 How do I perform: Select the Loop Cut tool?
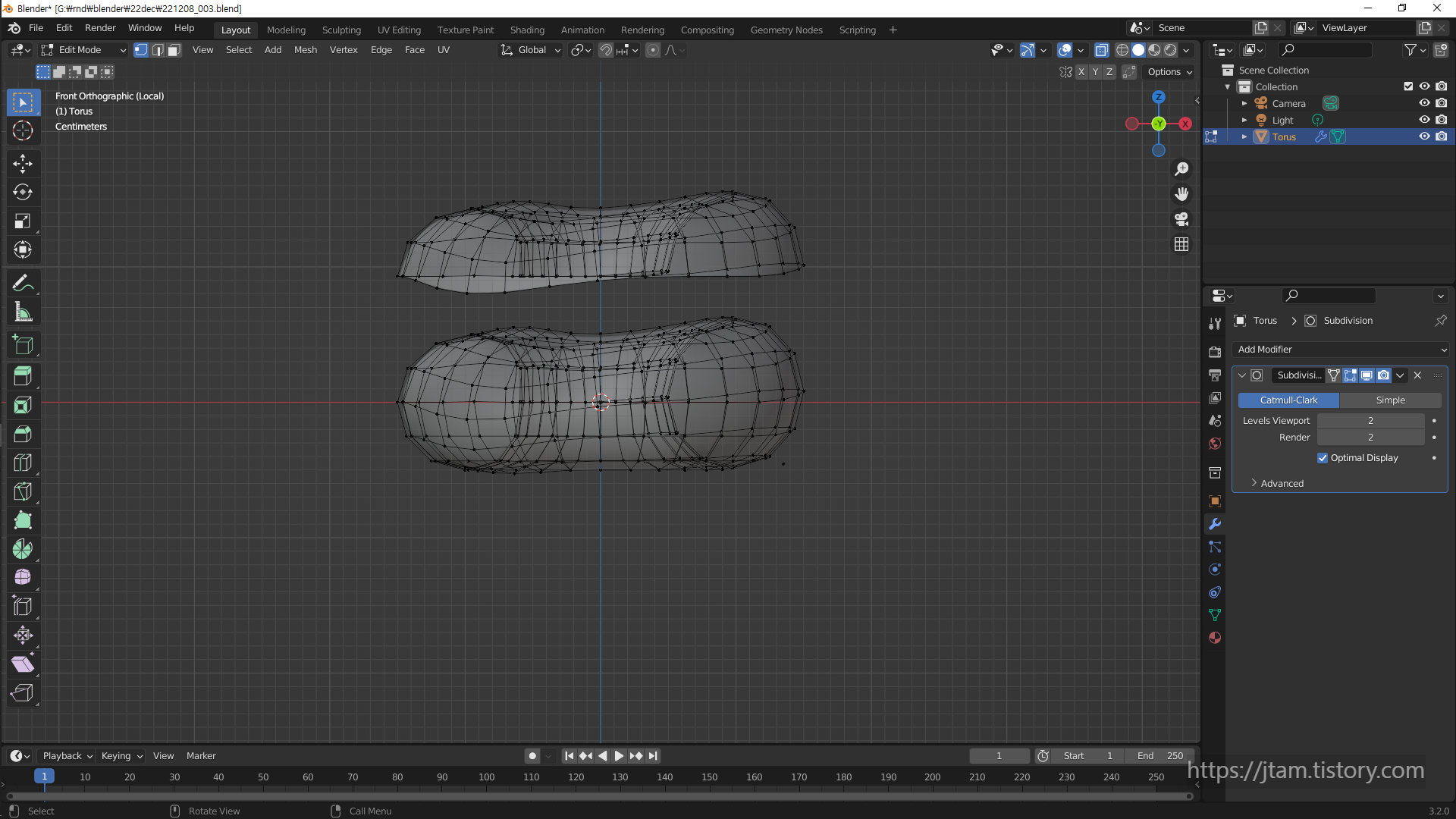(x=23, y=463)
